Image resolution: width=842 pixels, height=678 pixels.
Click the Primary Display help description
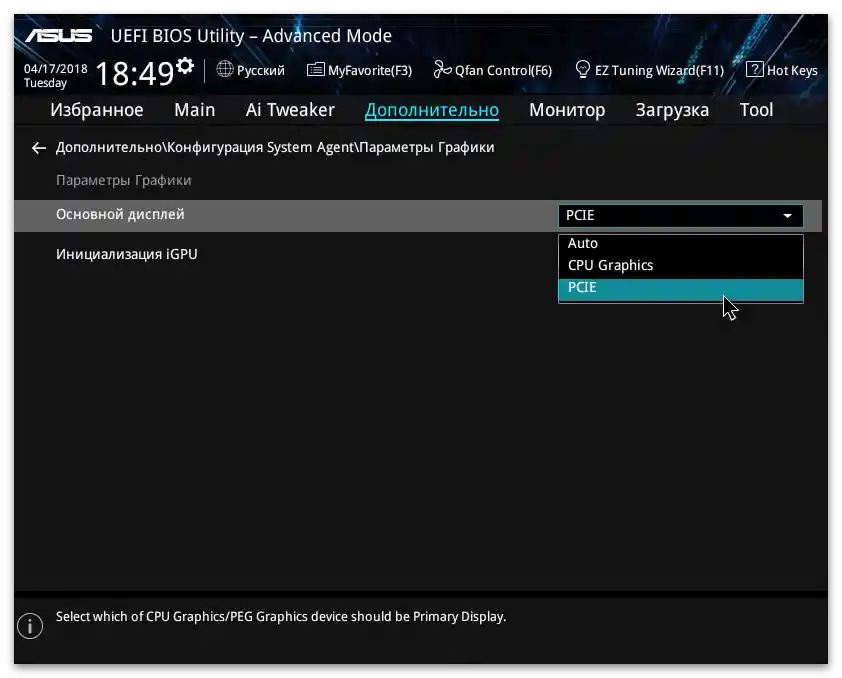coord(281,617)
